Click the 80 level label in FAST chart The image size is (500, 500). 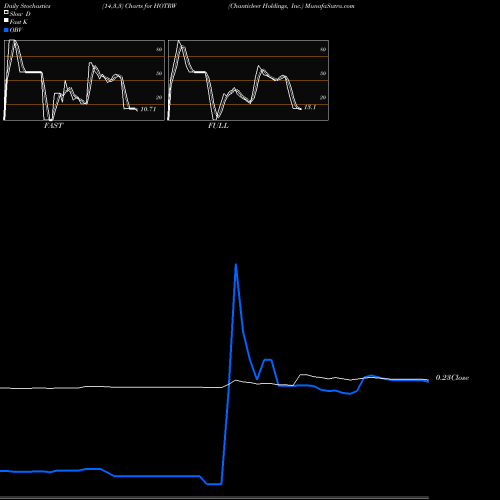(159, 49)
